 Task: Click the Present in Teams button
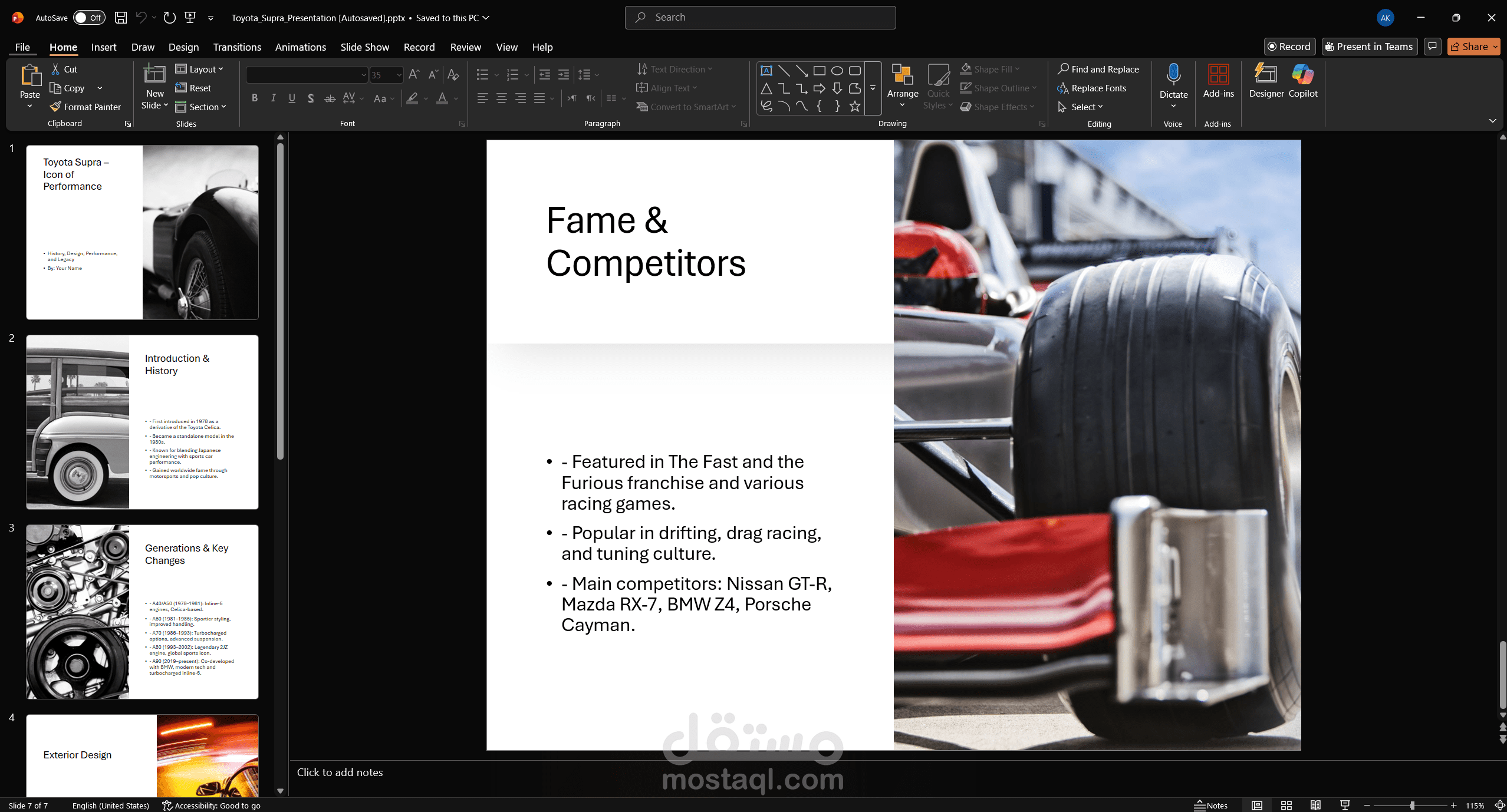(x=1369, y=47)
